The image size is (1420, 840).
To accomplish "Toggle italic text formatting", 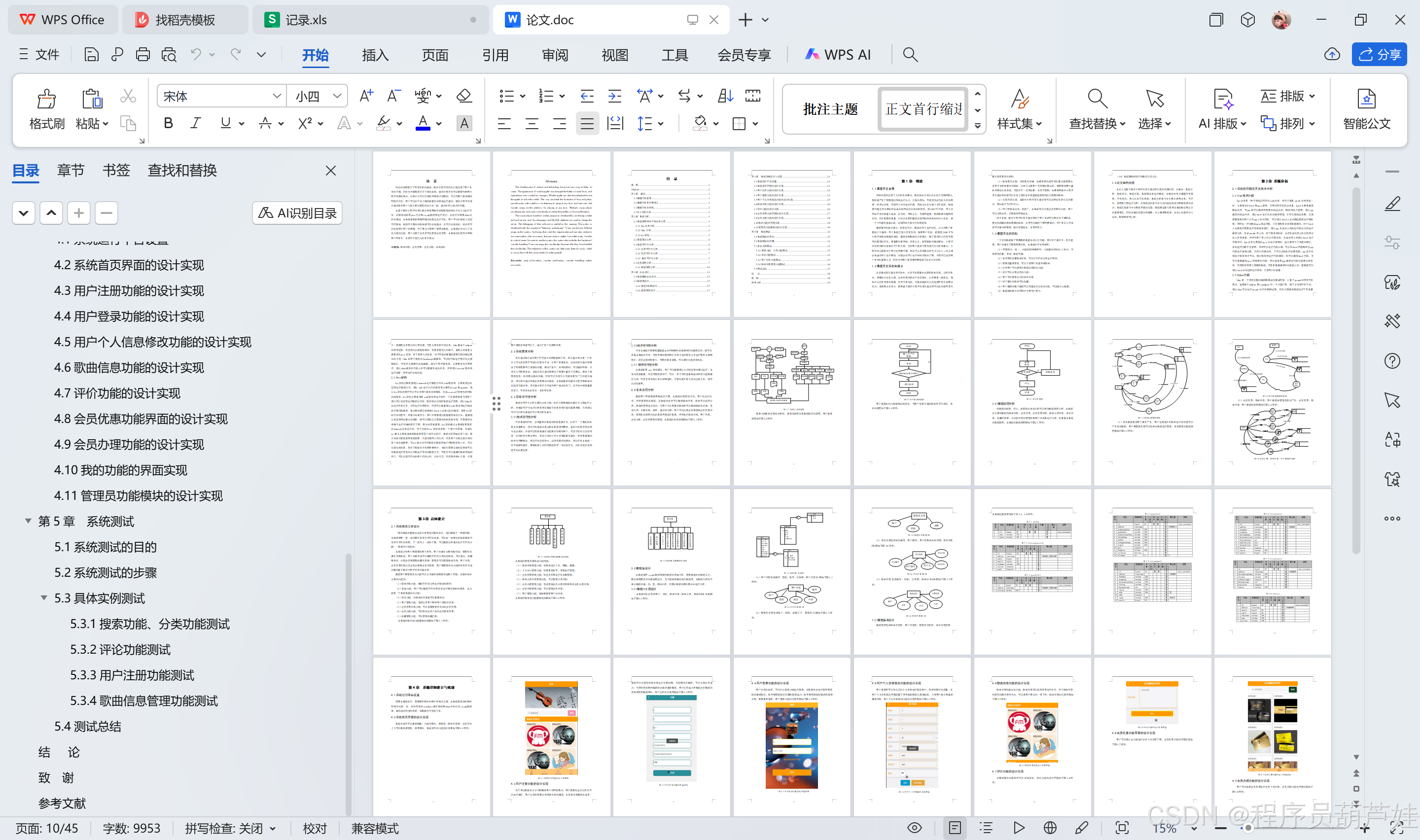I will [x=196, y=123].
